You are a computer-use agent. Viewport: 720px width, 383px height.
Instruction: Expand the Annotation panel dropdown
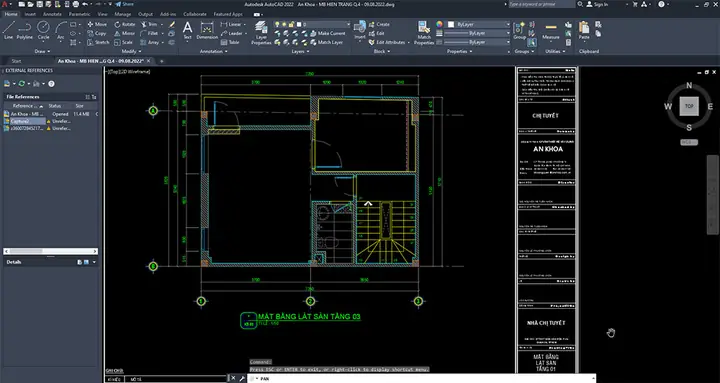214,51
